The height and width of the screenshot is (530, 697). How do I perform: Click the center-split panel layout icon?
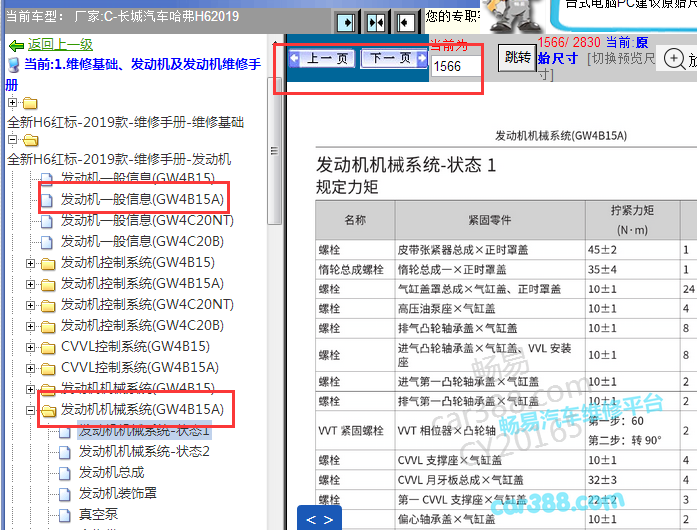point(376,22)
